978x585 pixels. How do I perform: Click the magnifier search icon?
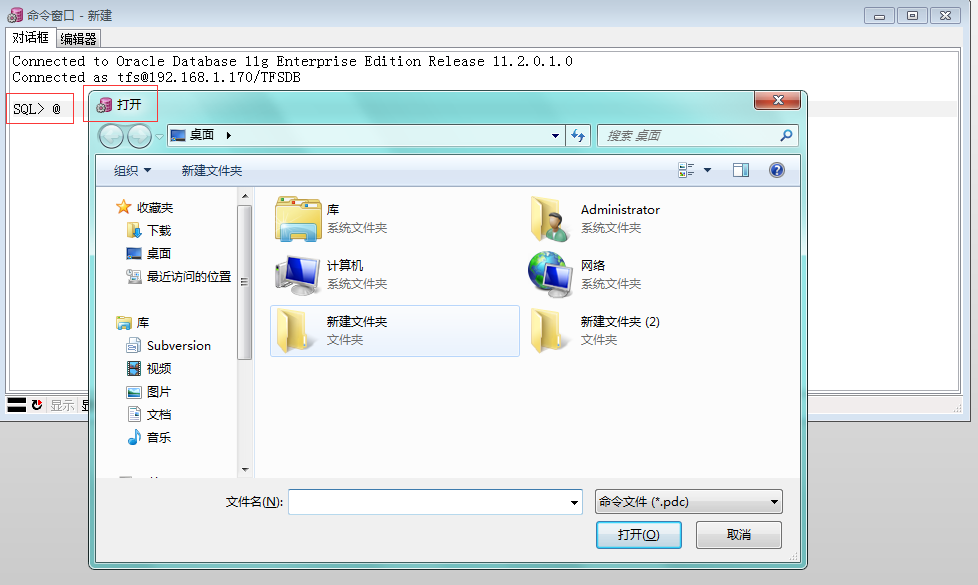(787, 135)
